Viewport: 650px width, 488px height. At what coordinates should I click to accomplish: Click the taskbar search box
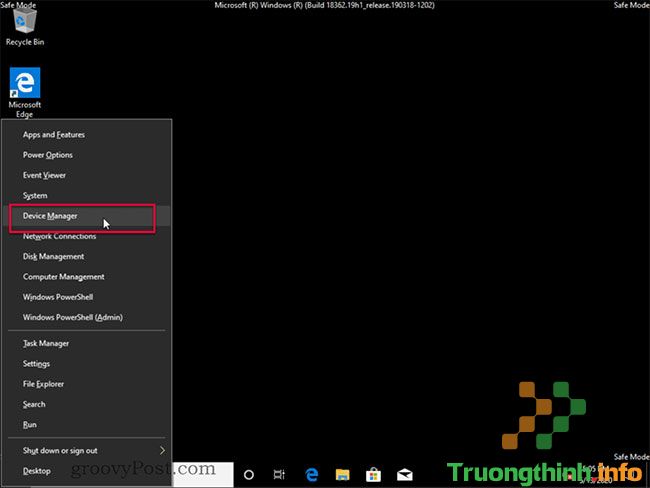coord(203,475)
